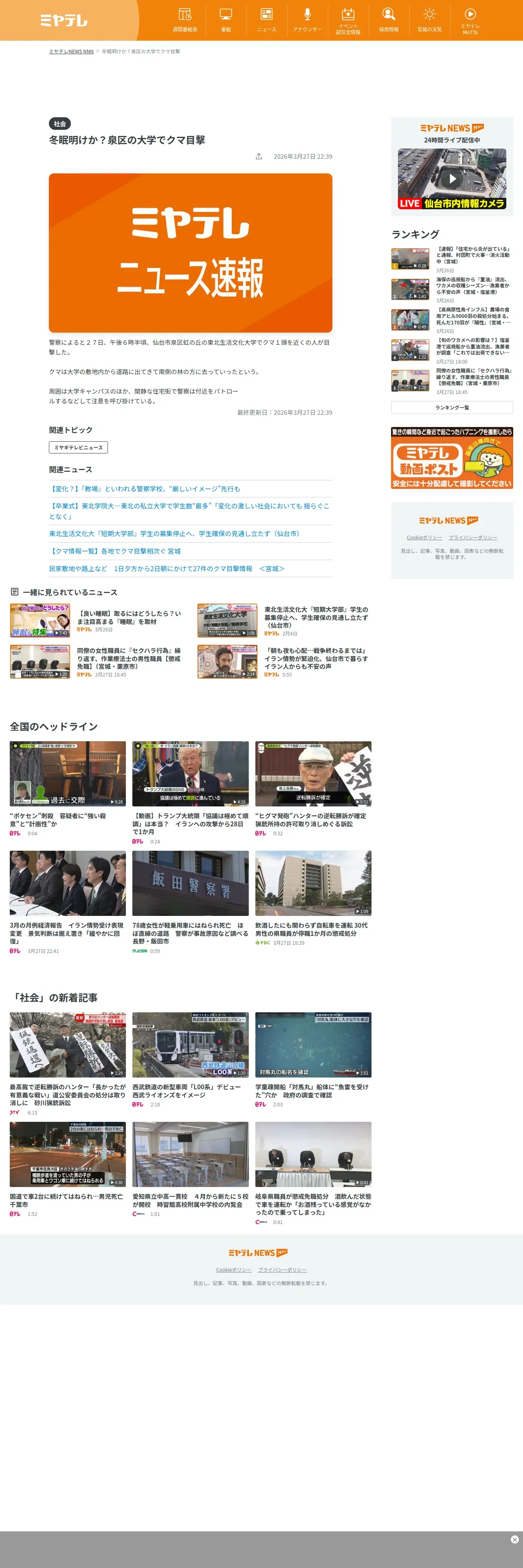
Task: Click the 一緒に見られているニュース list icon
Action: pyautogui.click(x=15, y=591)
